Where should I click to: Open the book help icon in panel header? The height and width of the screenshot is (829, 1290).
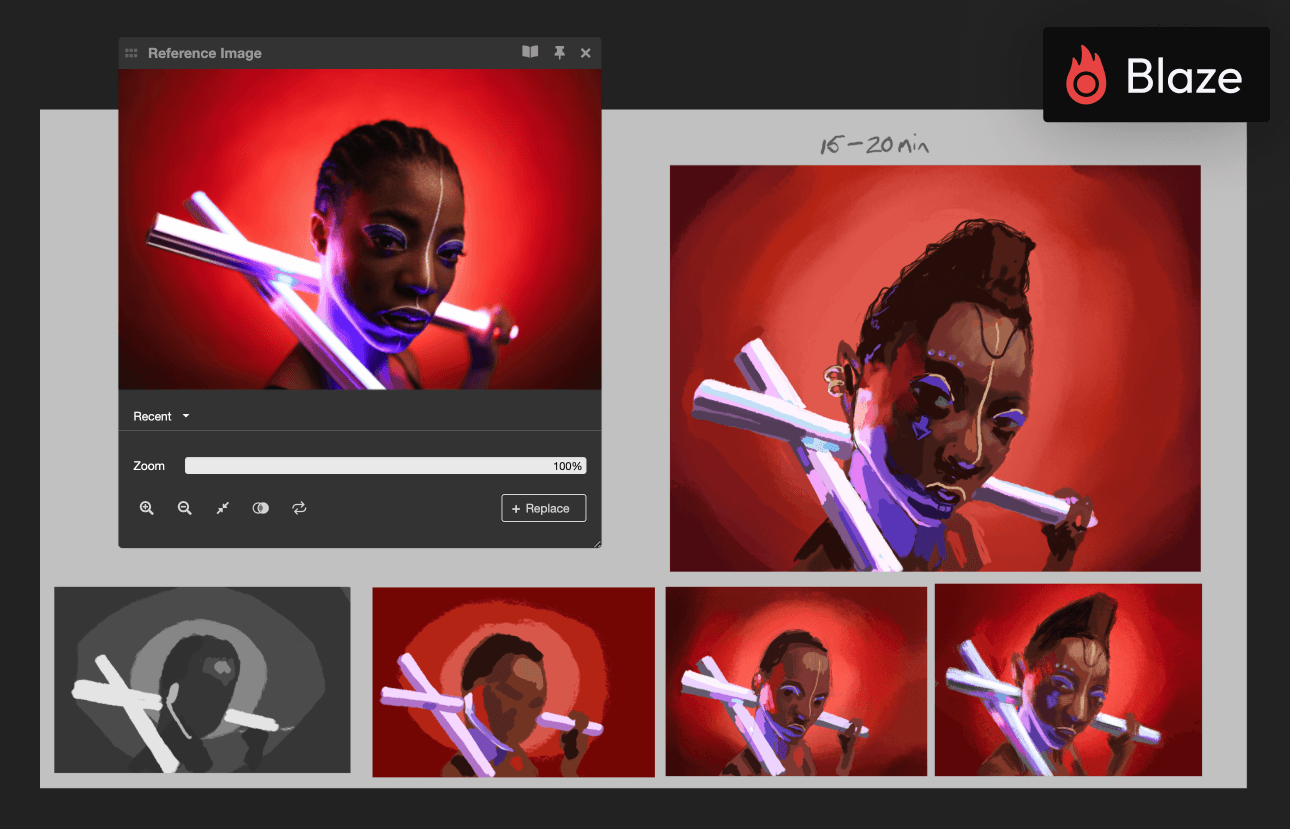pyautogui.click(x=530, y=53)
